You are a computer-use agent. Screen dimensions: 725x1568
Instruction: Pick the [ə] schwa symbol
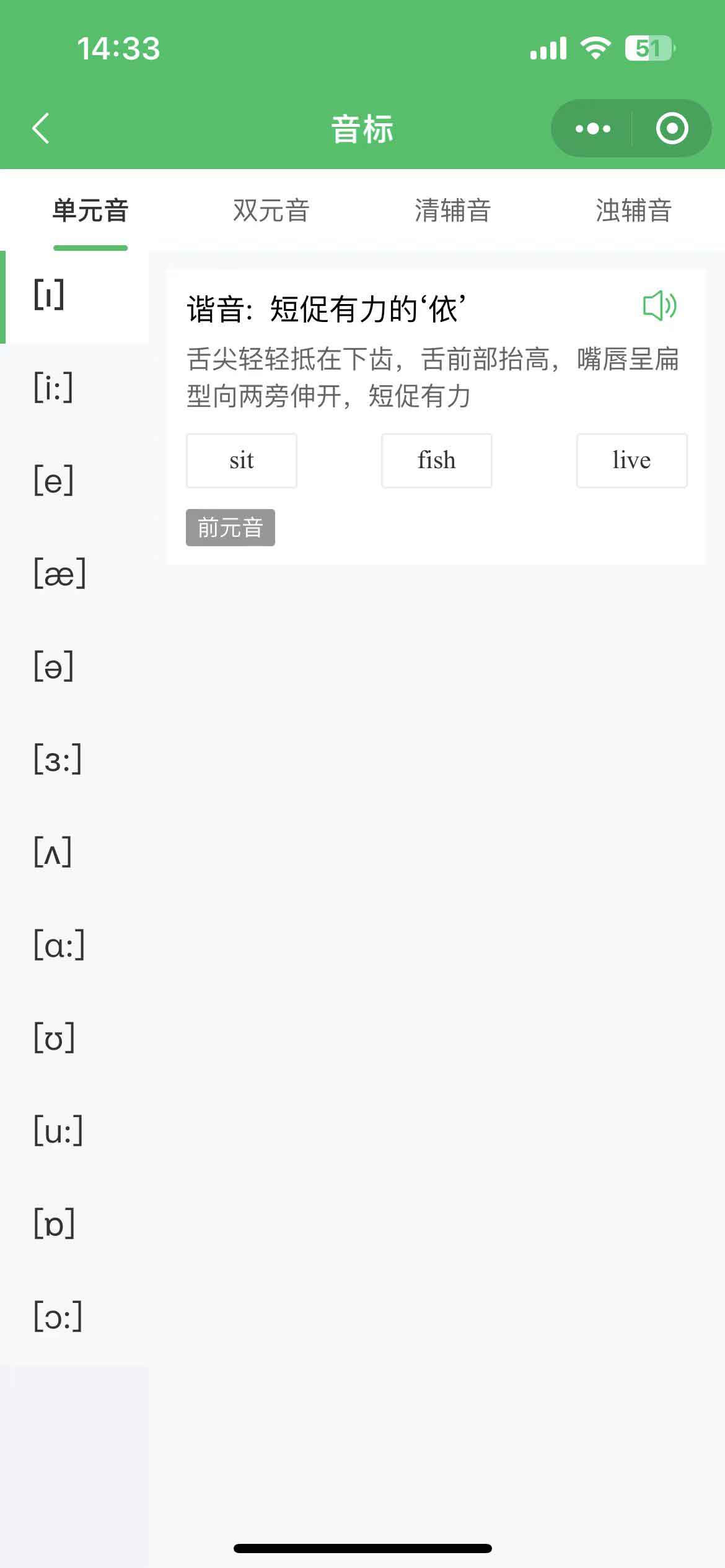54,666
